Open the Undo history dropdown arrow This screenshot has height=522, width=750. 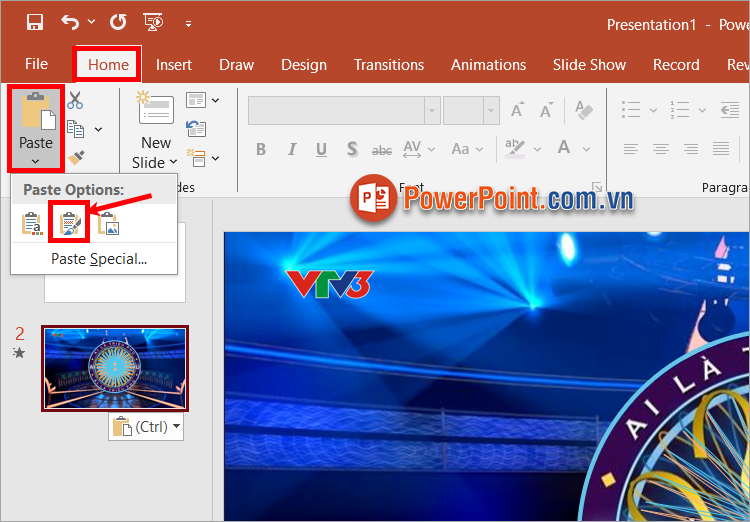point(91,22)
